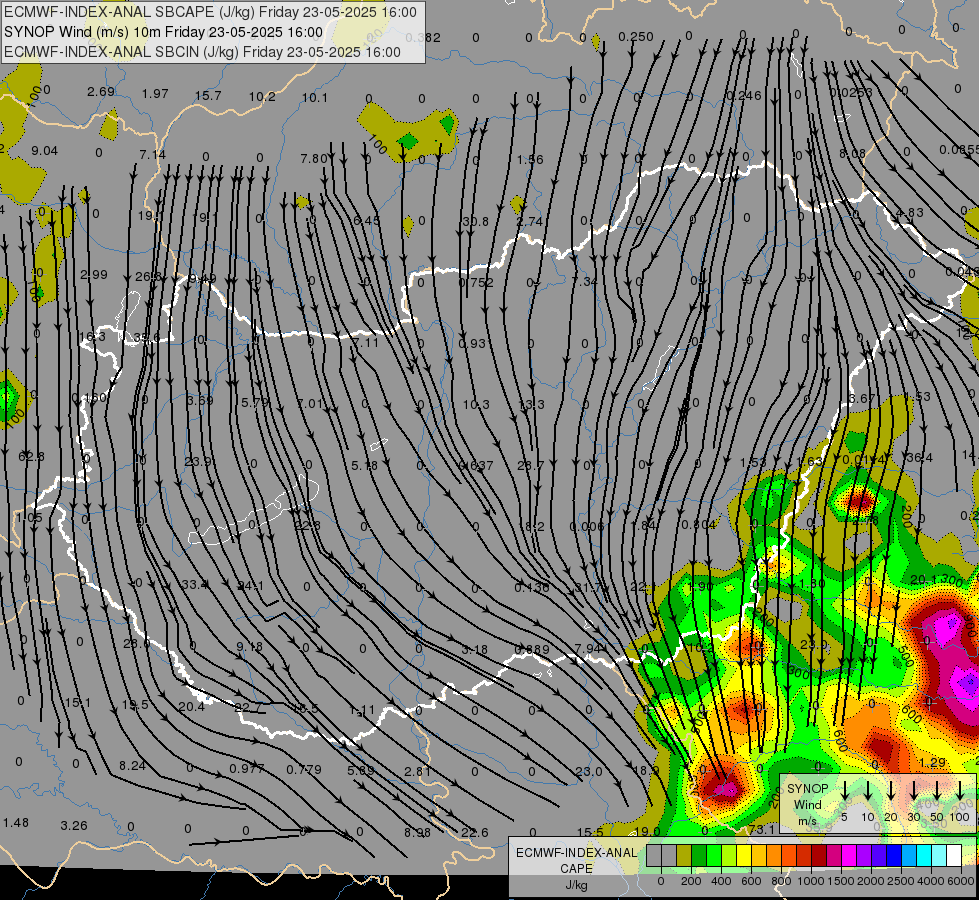Click the map value '1.29'
This screenshot has height=900, width=979.
coord(932,763)
